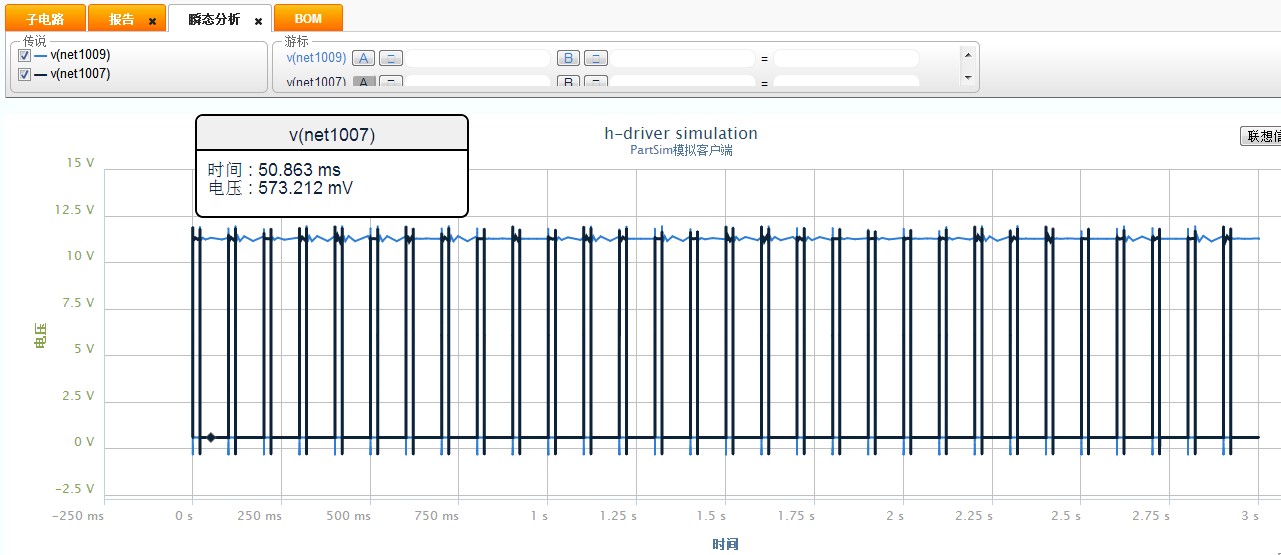
Task: Click minus button next to cursor A v(net1009)
Action: [392, 58]
